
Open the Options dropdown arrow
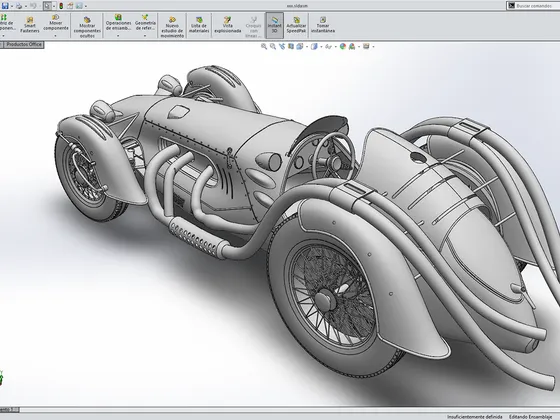tap(86, 6)
